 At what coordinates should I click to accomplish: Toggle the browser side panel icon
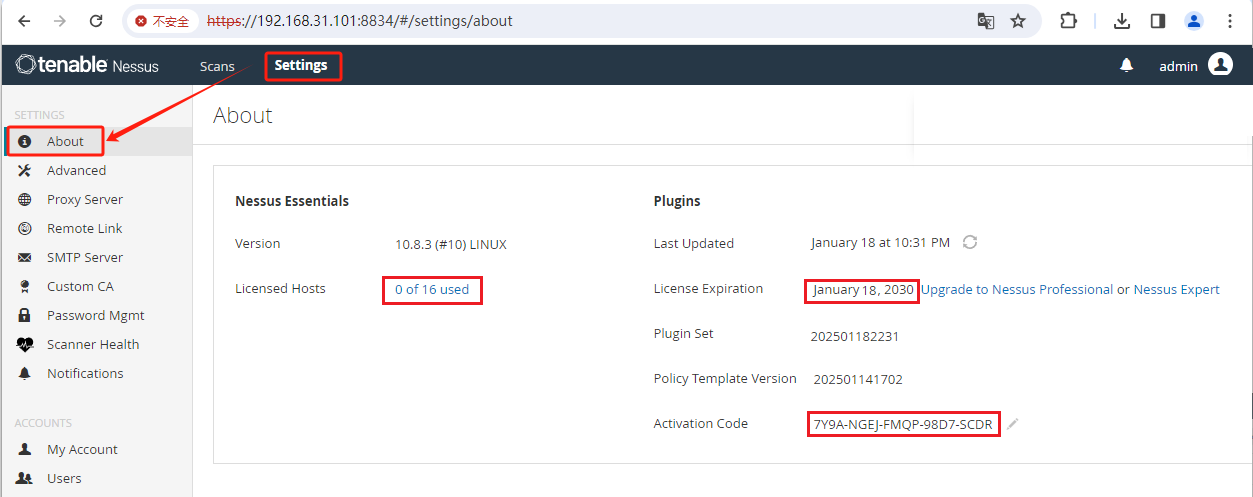coord(1158,21)
